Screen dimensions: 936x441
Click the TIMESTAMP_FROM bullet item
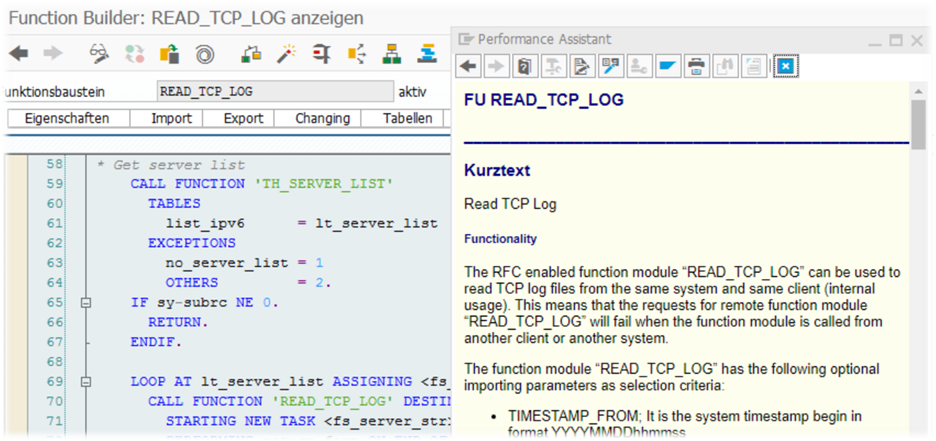pos(686,423)
